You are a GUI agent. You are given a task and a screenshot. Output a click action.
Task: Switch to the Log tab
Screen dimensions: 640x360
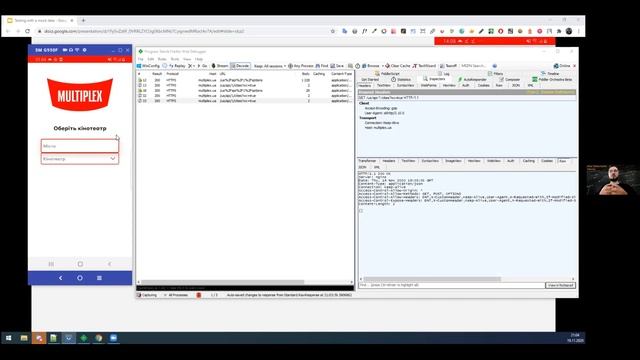[444, 73]
